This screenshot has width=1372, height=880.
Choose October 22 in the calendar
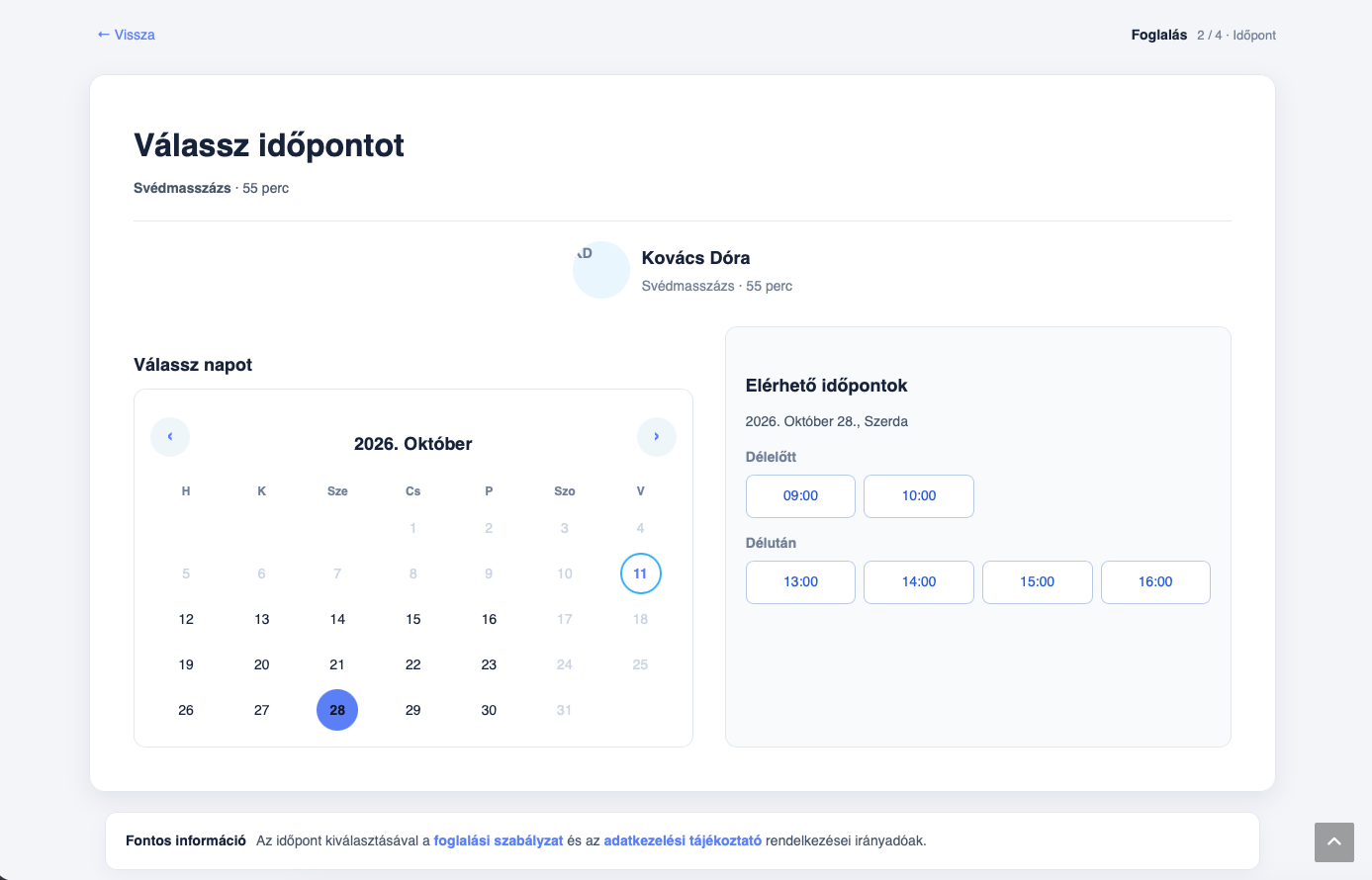point(413,664)
